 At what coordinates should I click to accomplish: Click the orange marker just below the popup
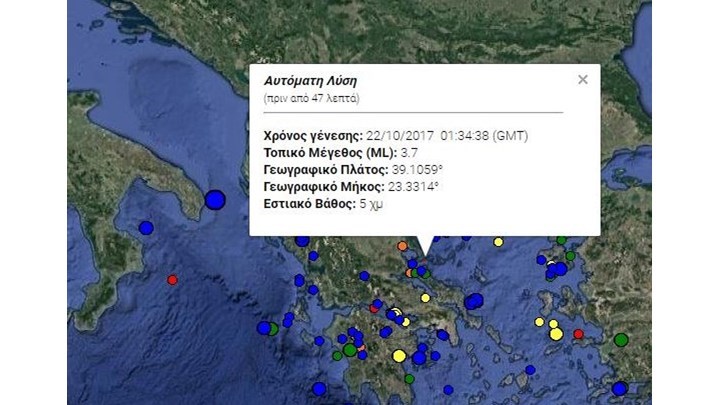402,246
